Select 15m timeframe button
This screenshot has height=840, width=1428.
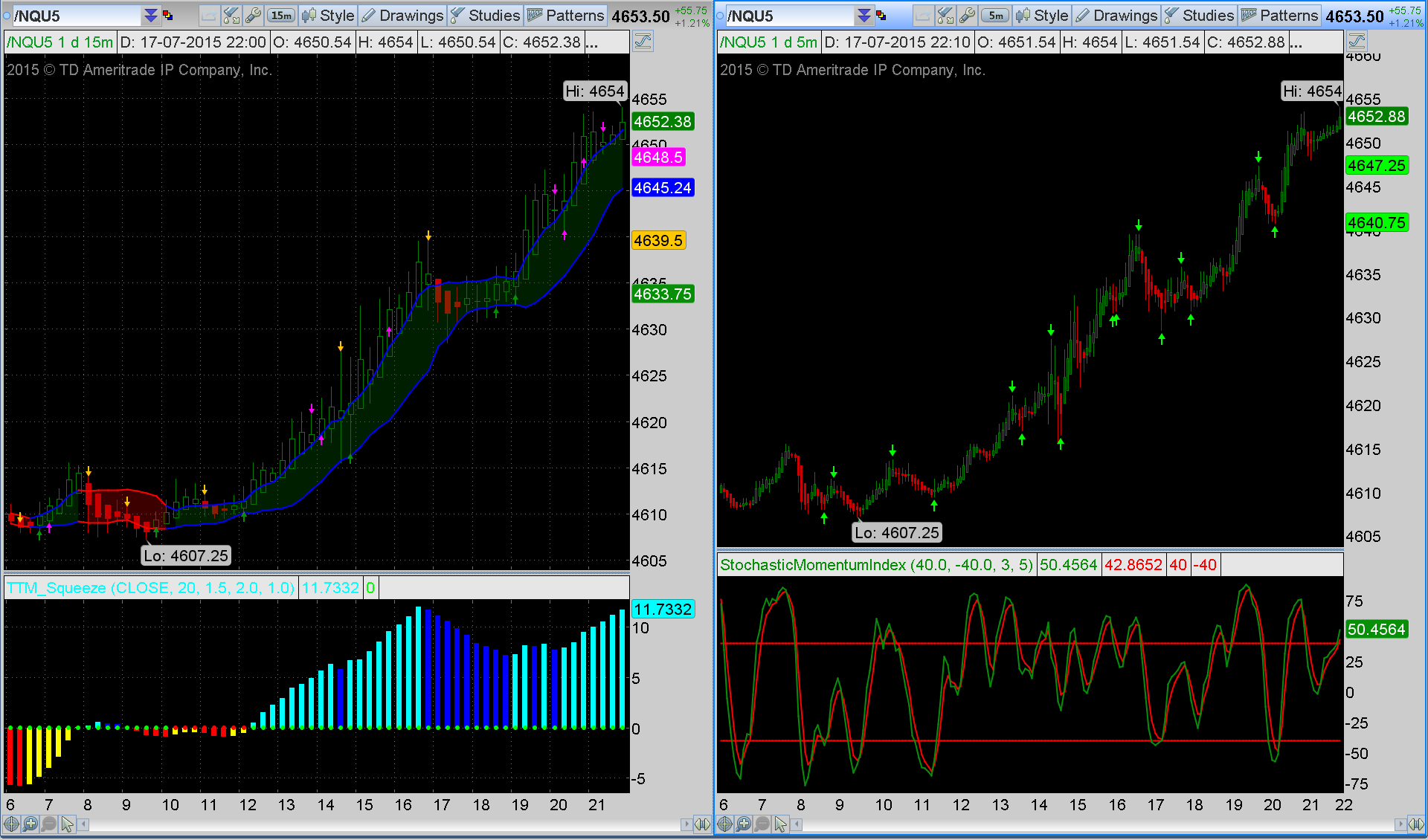click(x=281, y=16)
